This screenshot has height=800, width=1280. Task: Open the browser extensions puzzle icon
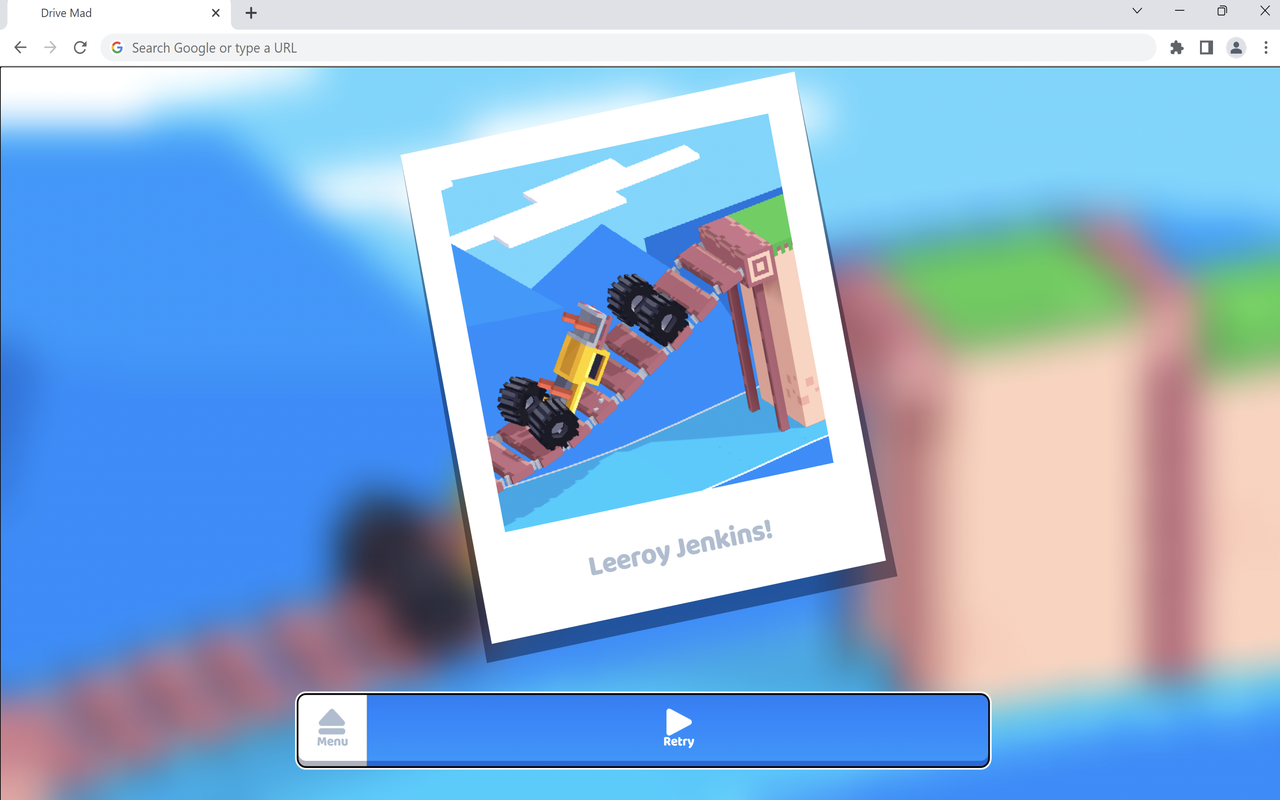1176,47
